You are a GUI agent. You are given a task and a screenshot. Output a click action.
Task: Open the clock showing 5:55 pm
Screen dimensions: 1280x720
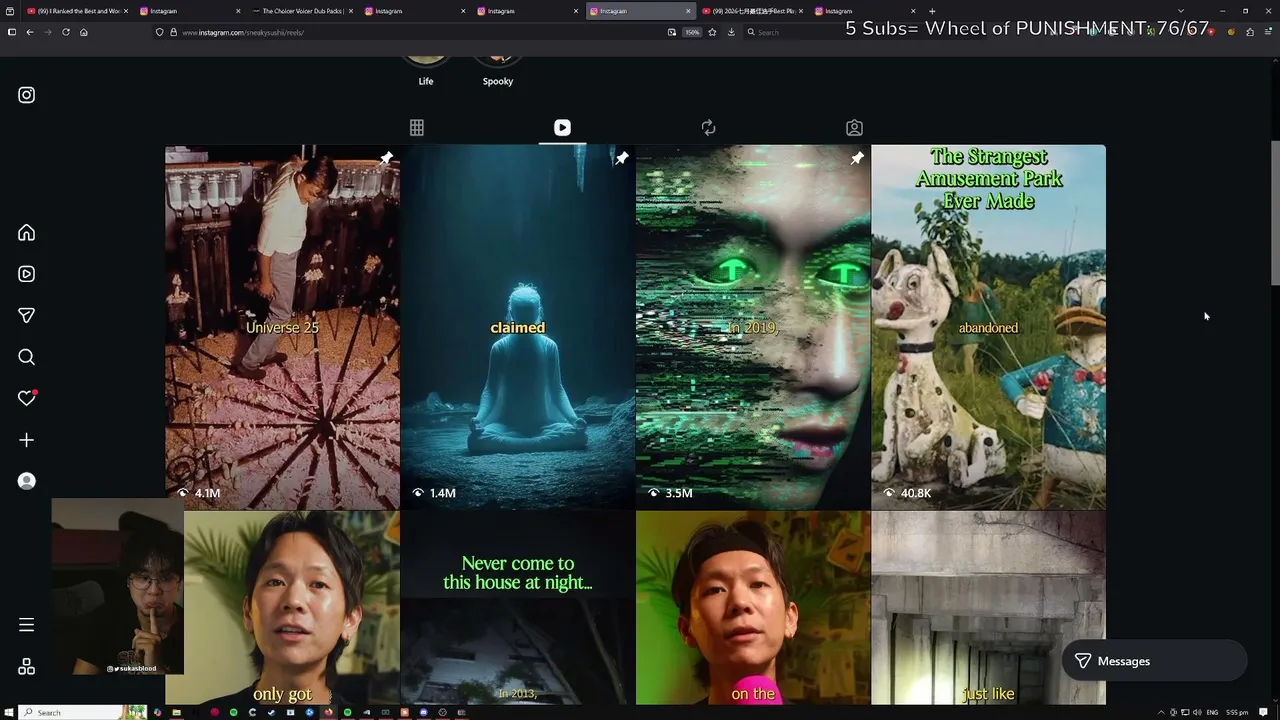1237,712
